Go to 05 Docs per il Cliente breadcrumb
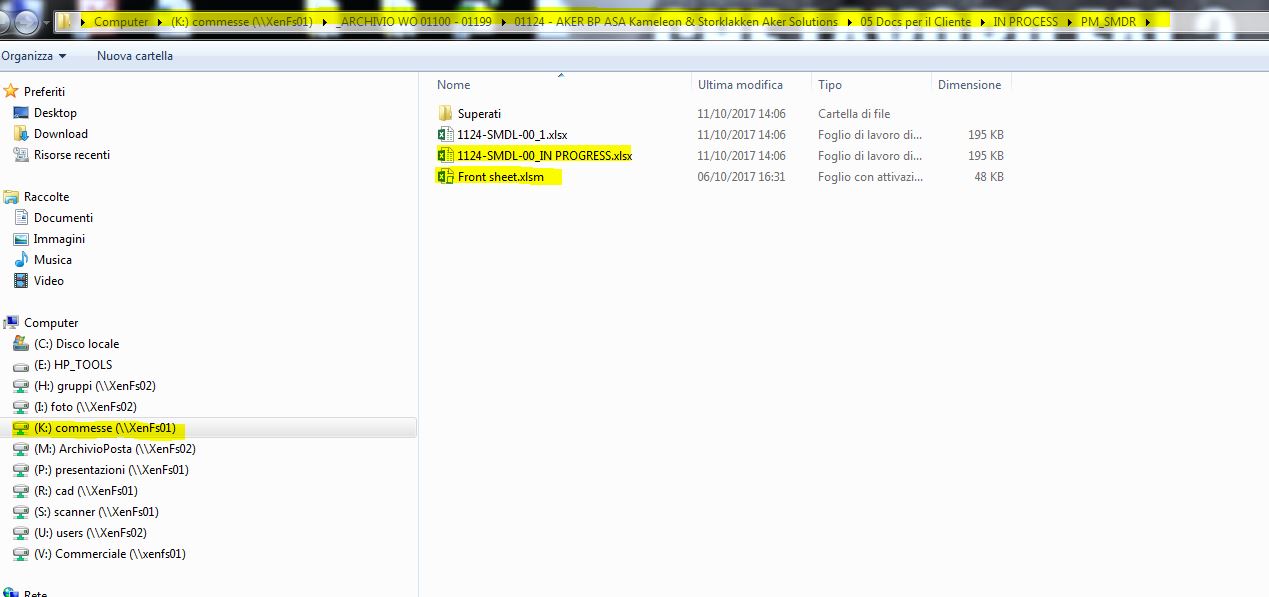The width and height of the screenshot is (1269, 597). coord(915,22)
